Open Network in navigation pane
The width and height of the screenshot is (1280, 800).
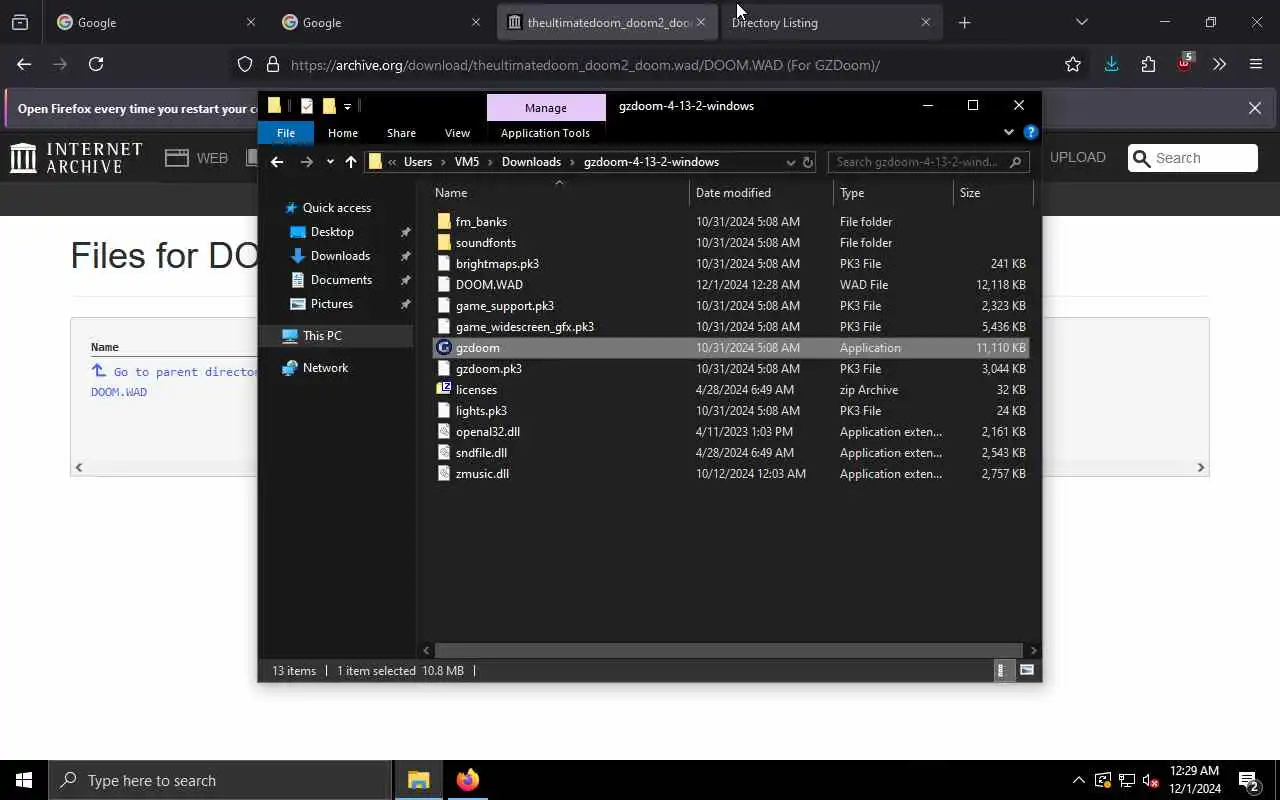[x=325, y=368]
